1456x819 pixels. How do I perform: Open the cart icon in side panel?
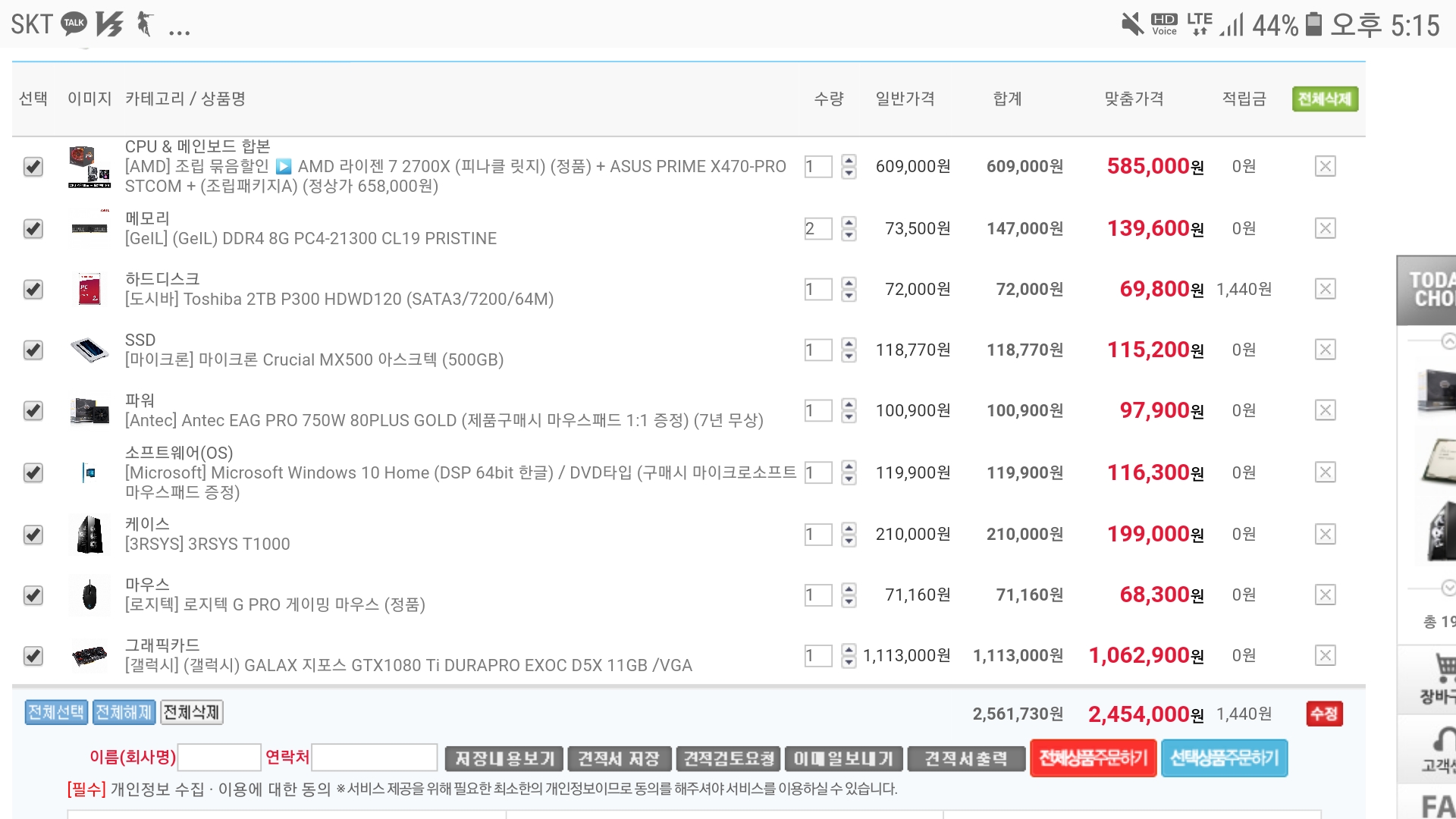click(x=1445, y=668)
